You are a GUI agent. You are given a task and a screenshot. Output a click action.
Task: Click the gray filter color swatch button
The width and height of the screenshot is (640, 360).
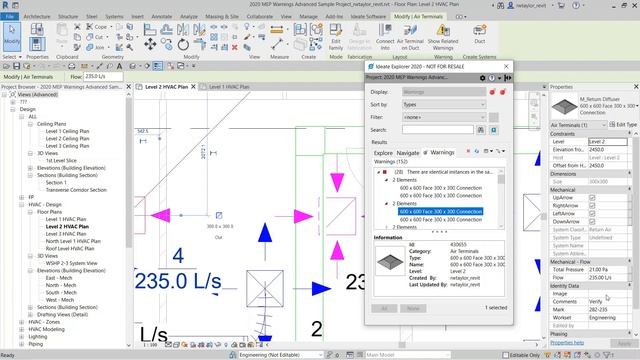pyautogui.click(x=493, y=118)
